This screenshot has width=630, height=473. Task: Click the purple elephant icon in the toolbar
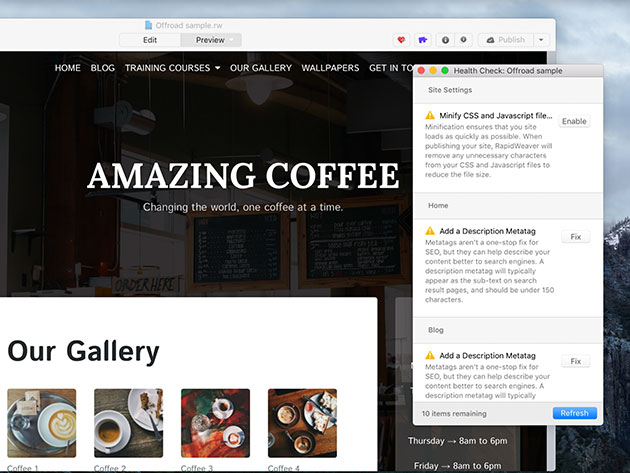[x=422, y=40]
